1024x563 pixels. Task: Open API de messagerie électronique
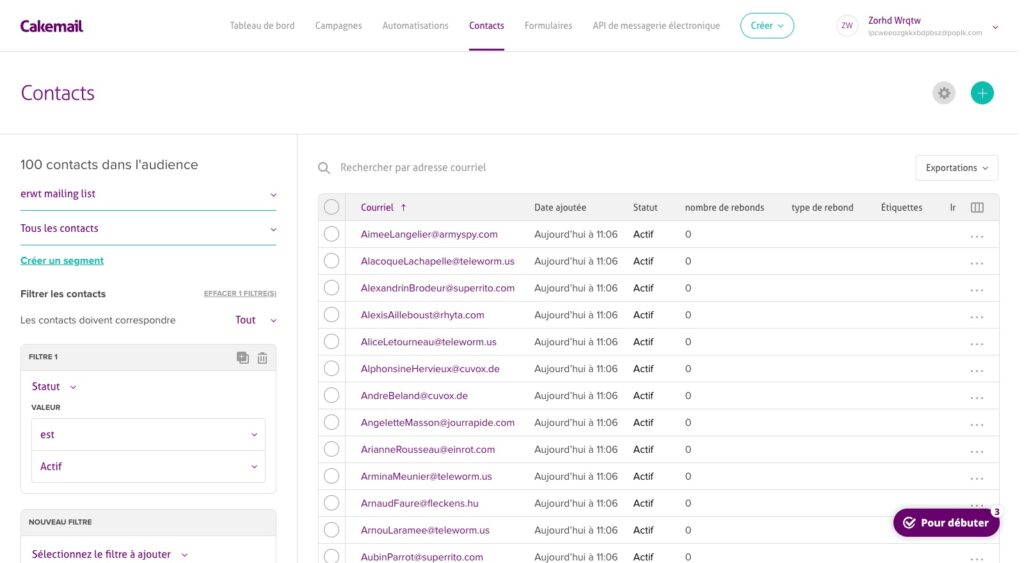(656, 25)
